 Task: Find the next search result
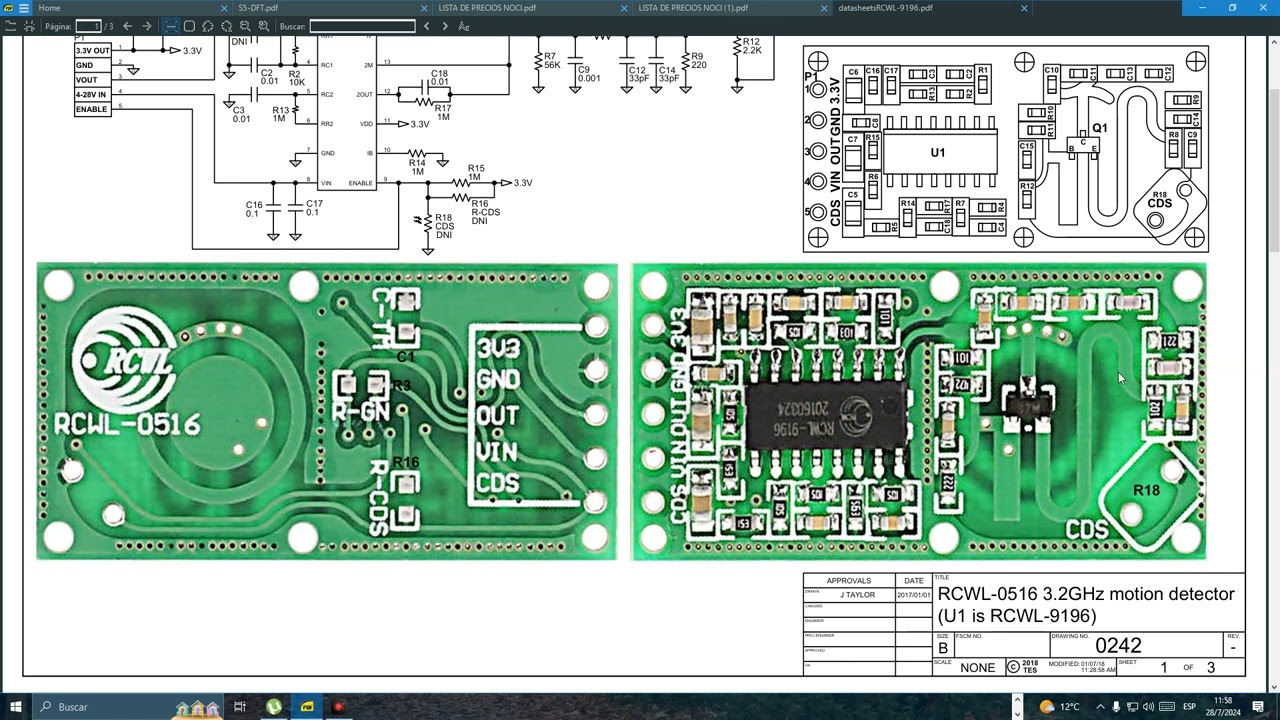point(445,26)
